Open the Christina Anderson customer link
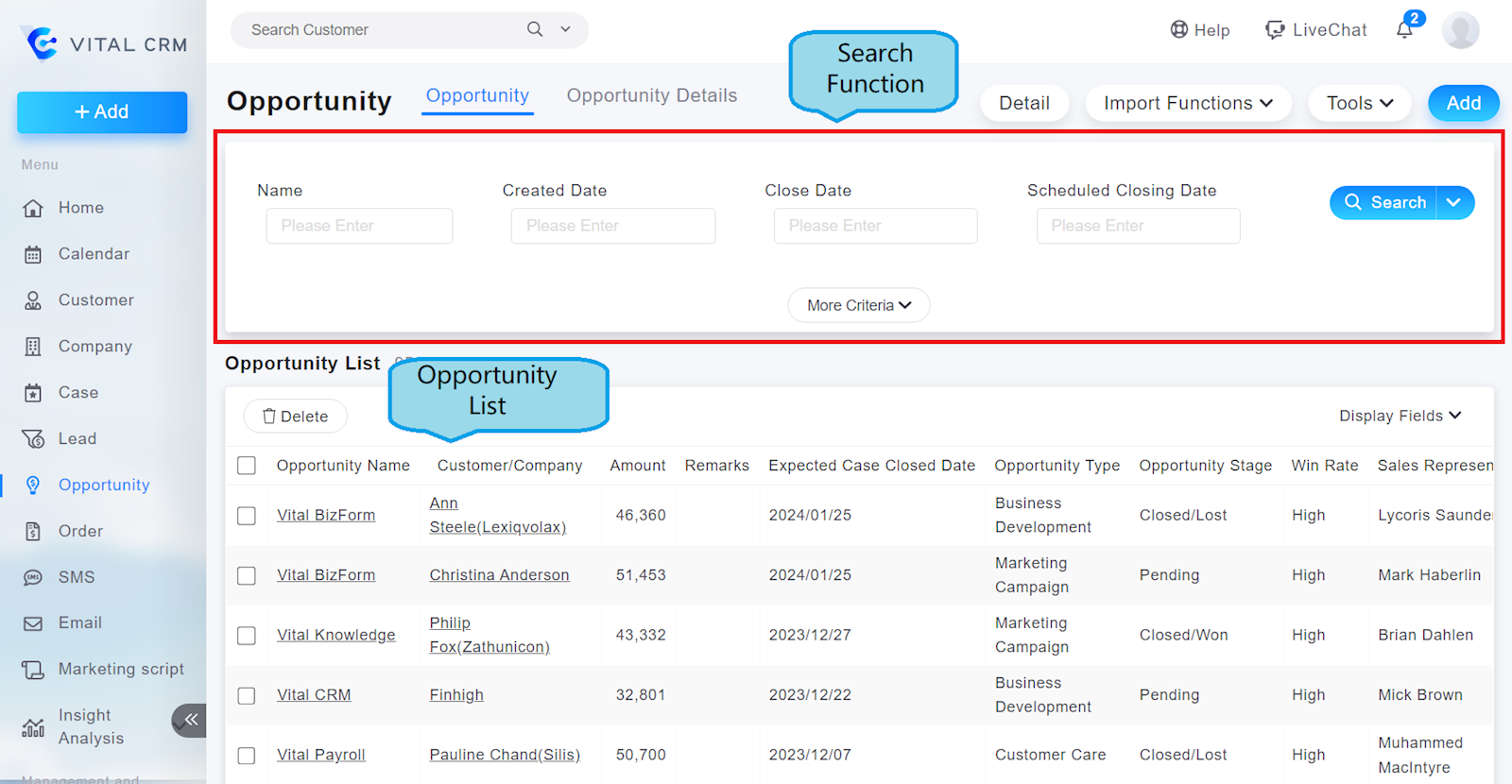This screenshot has width=1512, height=784. click(499, 575)
